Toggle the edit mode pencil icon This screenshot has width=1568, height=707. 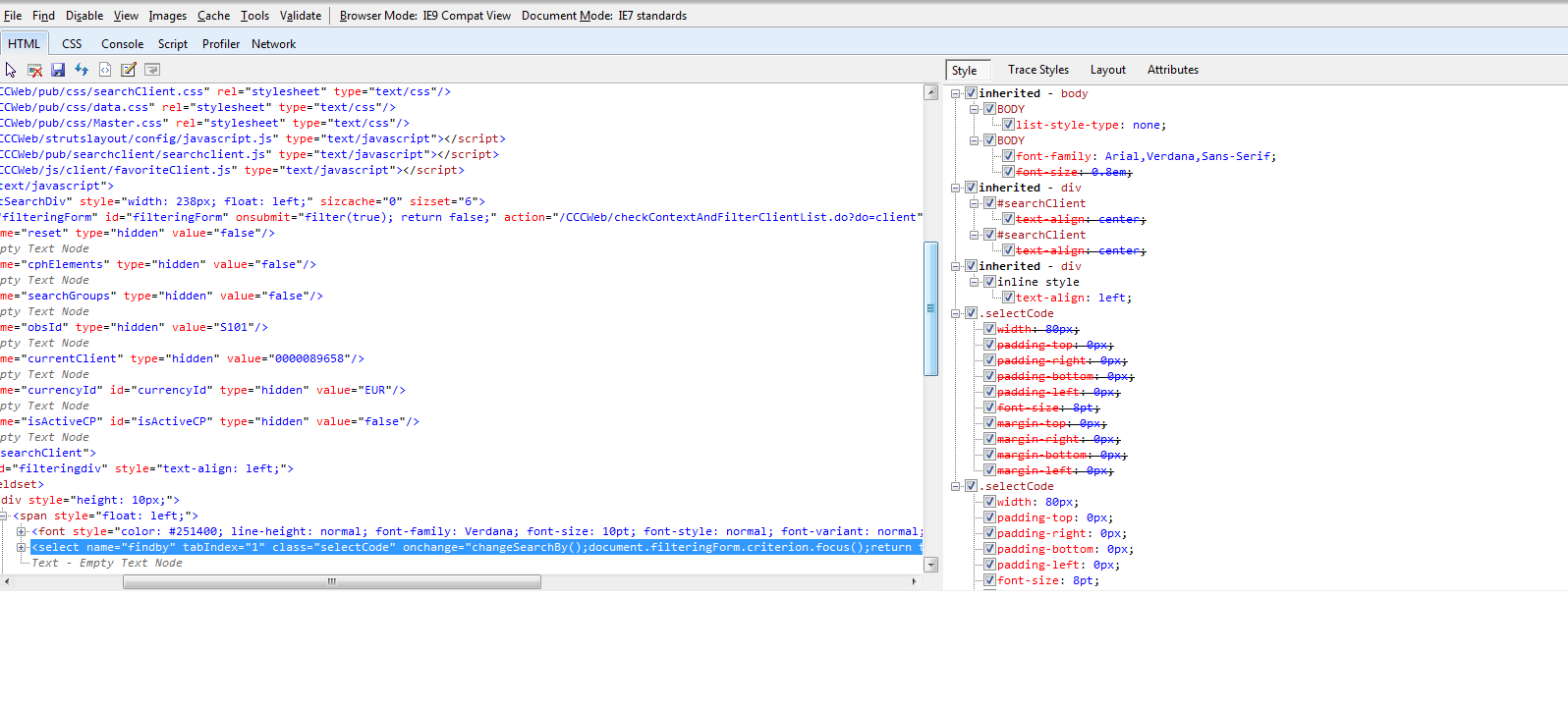coord(129,70)
